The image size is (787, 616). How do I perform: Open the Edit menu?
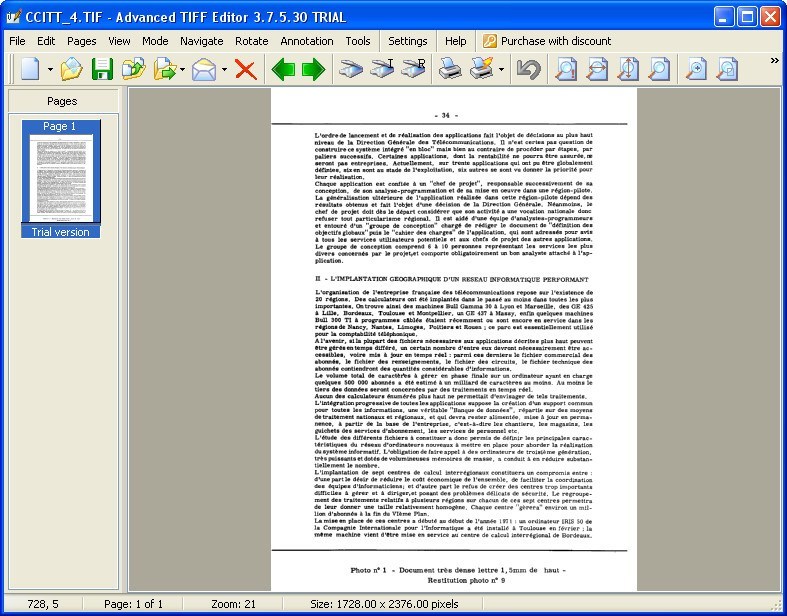pos(46,41)
